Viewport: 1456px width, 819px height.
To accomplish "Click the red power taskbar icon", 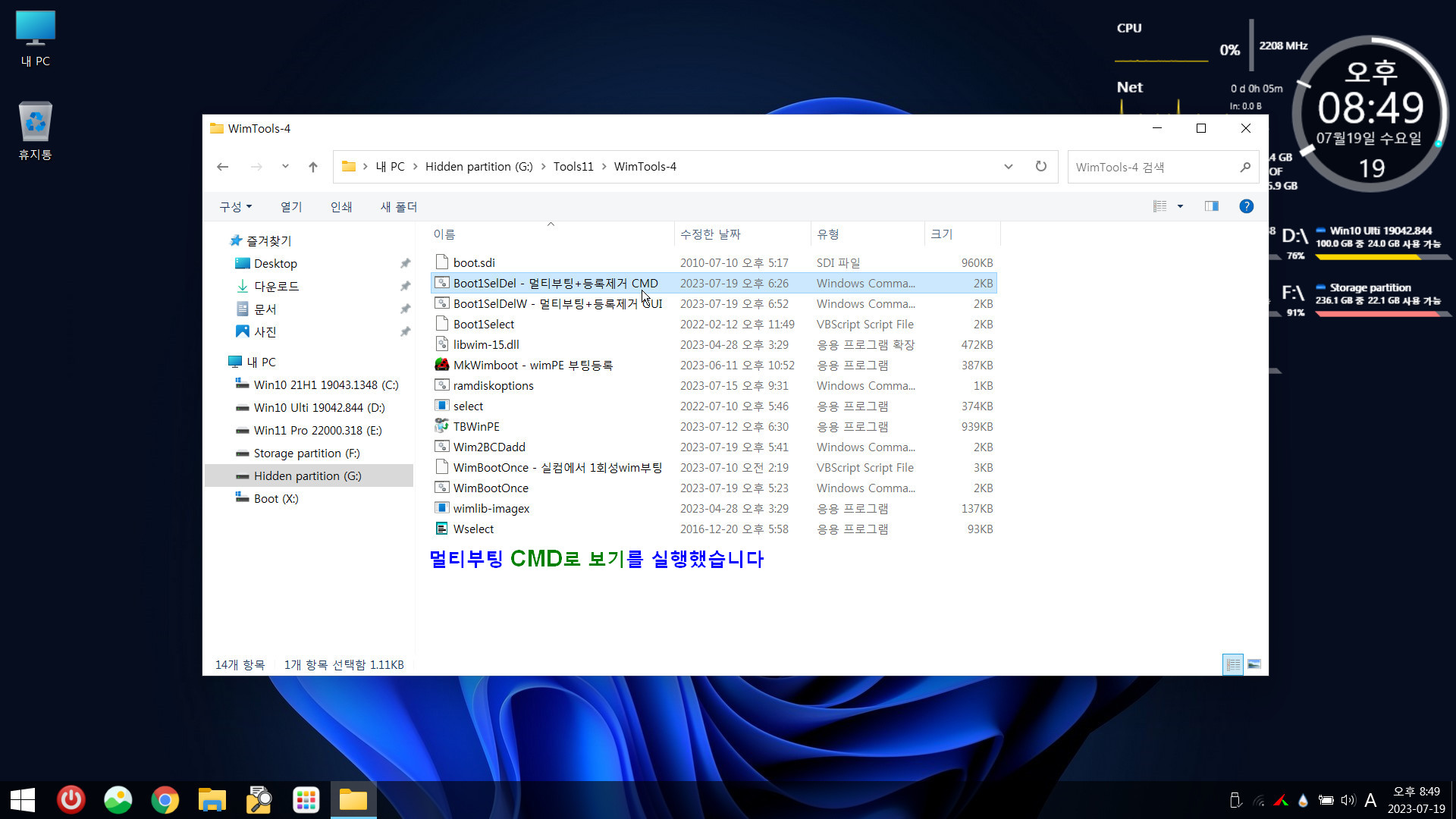I will (x=71, y=800).
